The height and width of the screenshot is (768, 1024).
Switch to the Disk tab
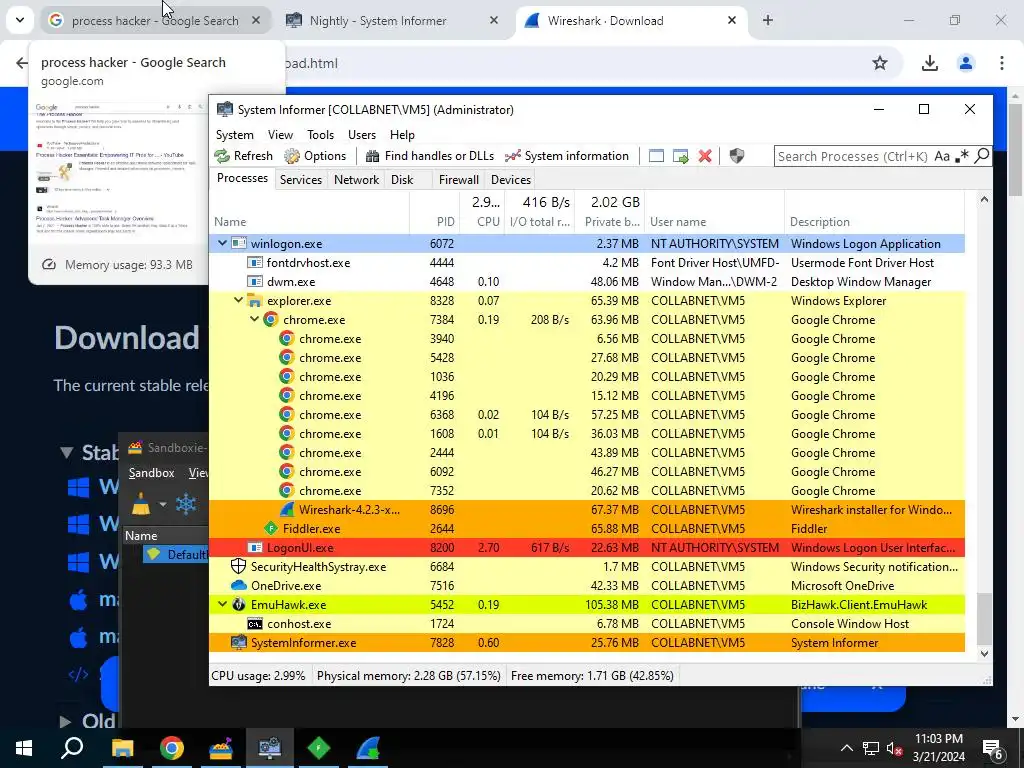[402, 180]
